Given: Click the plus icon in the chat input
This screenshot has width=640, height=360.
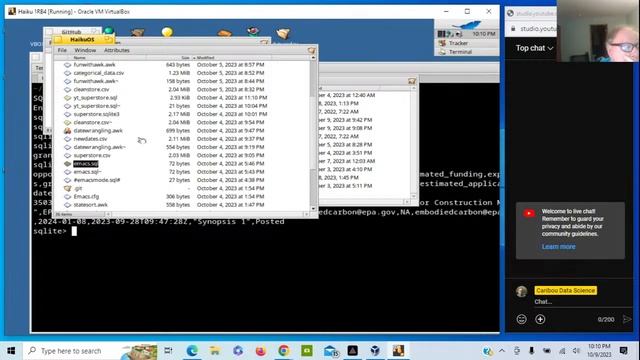Looking at the screenshot, I should 540,319.
